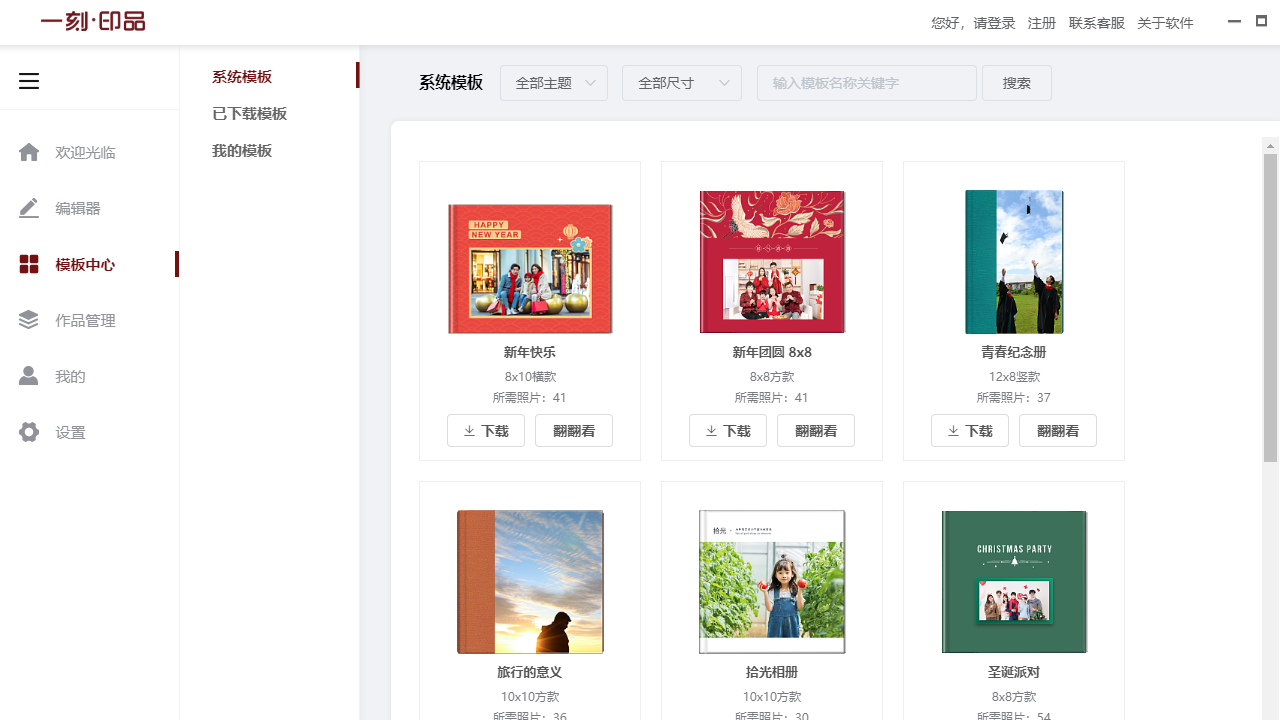The width and height of the screenshot is (1280, 720).
Task: Open the 圣诞派对 template thumbnail
Action: coord(1013,581)
